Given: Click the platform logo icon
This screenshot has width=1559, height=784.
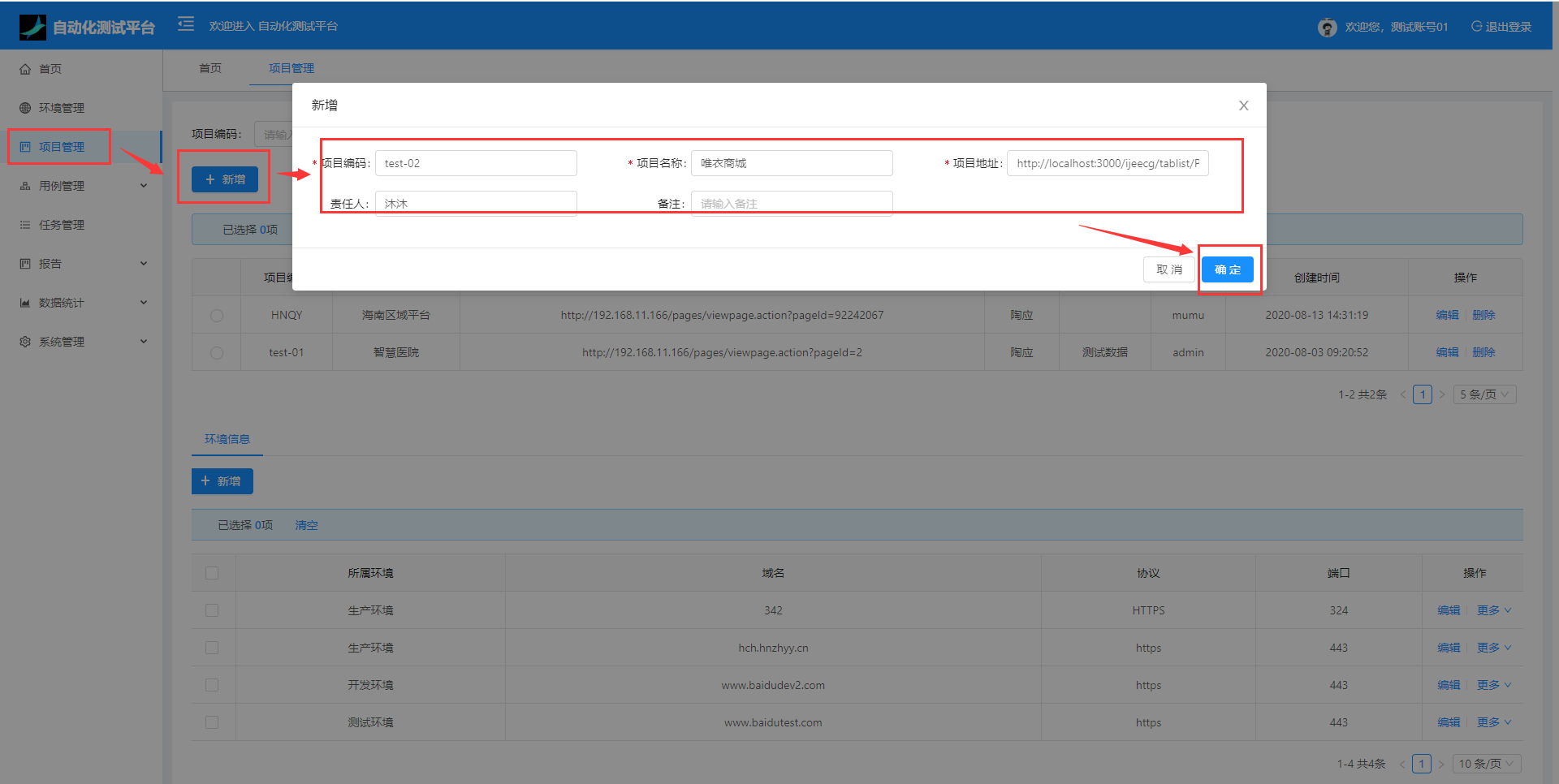Looking at the screenshot, I should pyautogui.click(x=32, y=27).
